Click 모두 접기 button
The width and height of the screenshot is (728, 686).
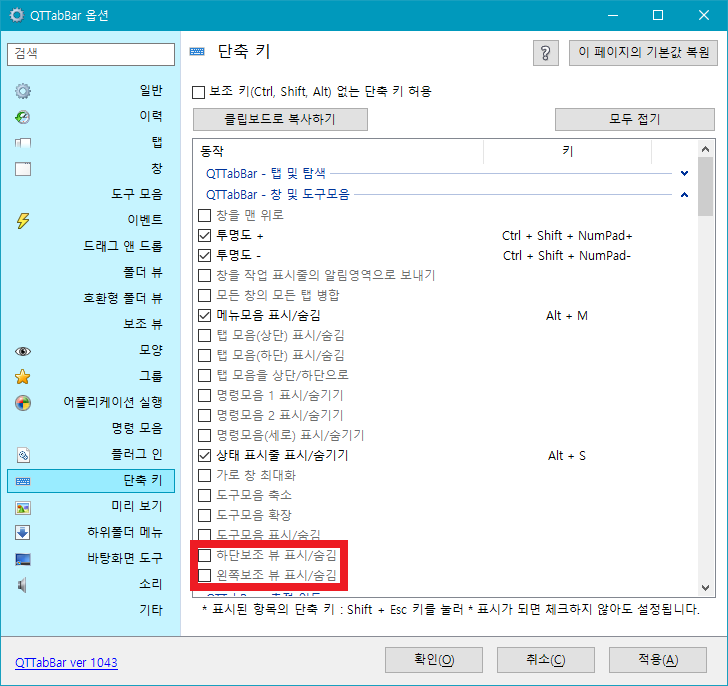click(x=634, y=119)
